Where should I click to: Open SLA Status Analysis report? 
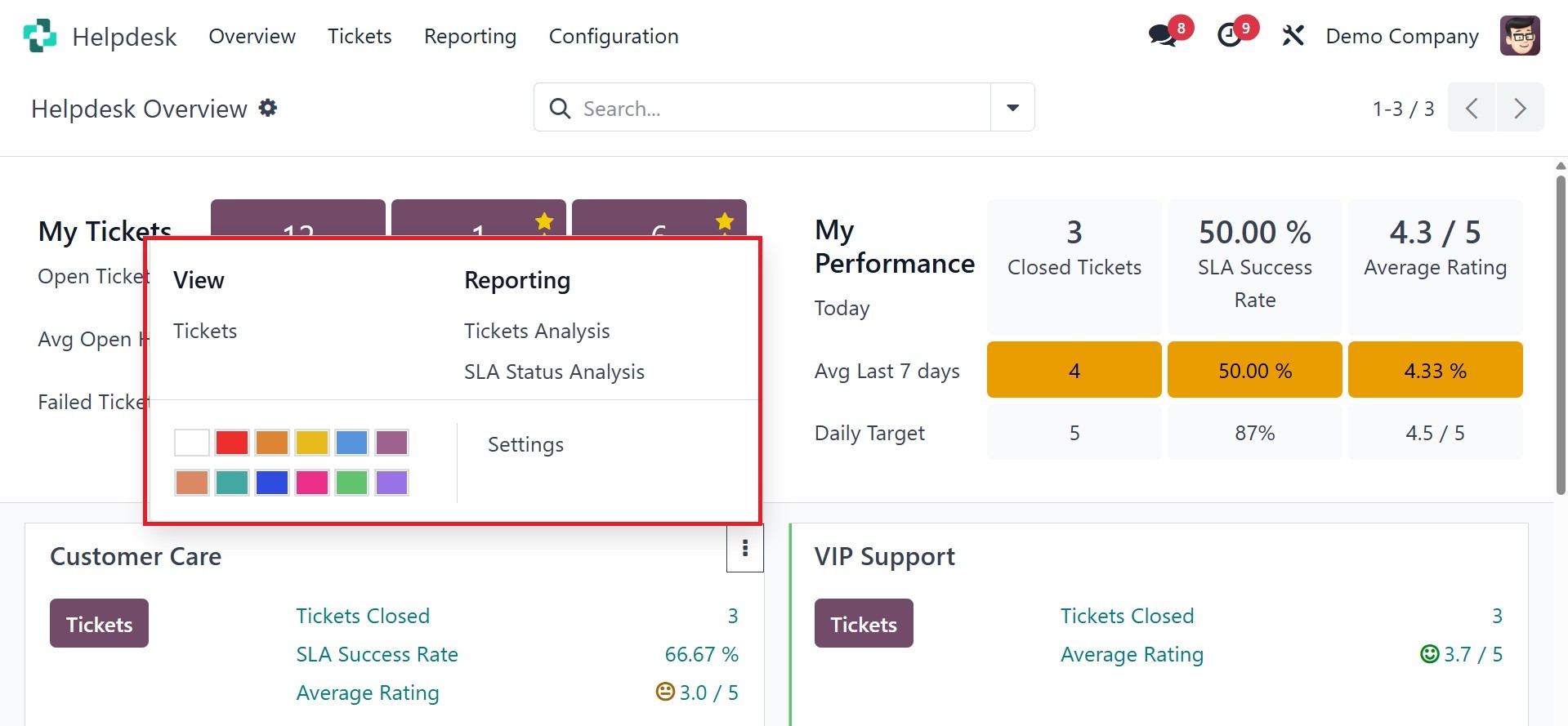pyautogui.click(x=554, y=372)
